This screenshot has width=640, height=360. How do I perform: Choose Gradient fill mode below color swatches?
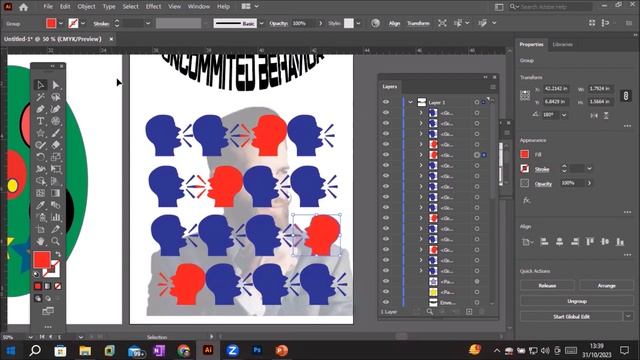pyautogui.click(x=48, y=287)
